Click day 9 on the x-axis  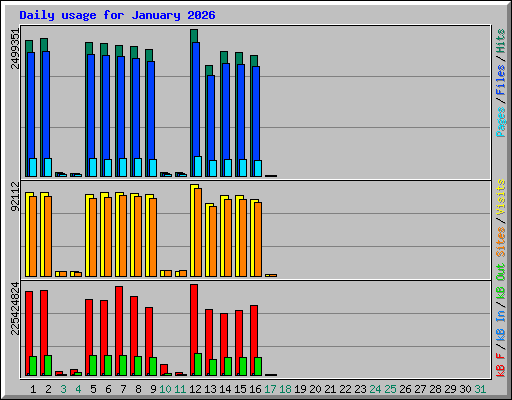[x=153, y=389]
